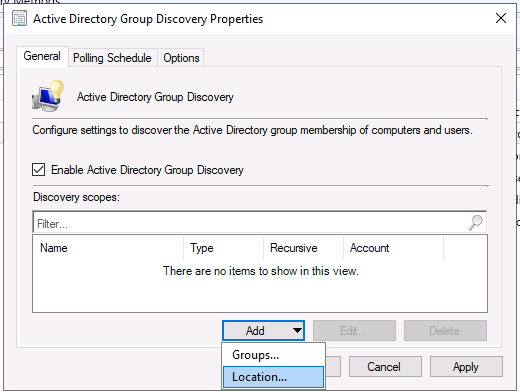Switch to the Polling Schedule tab

click(x=112, y=58)
